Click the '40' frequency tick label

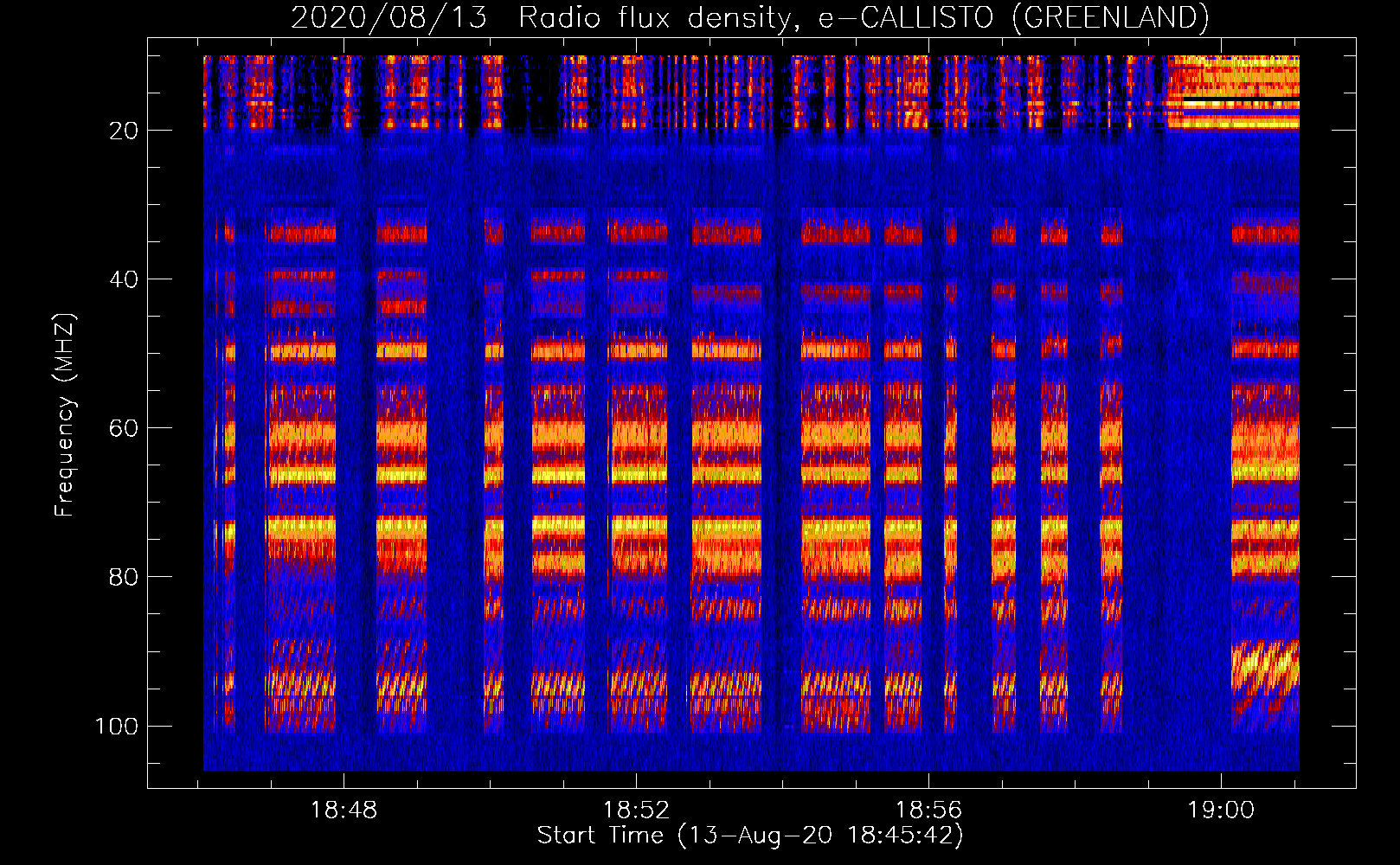coord(124,279)
